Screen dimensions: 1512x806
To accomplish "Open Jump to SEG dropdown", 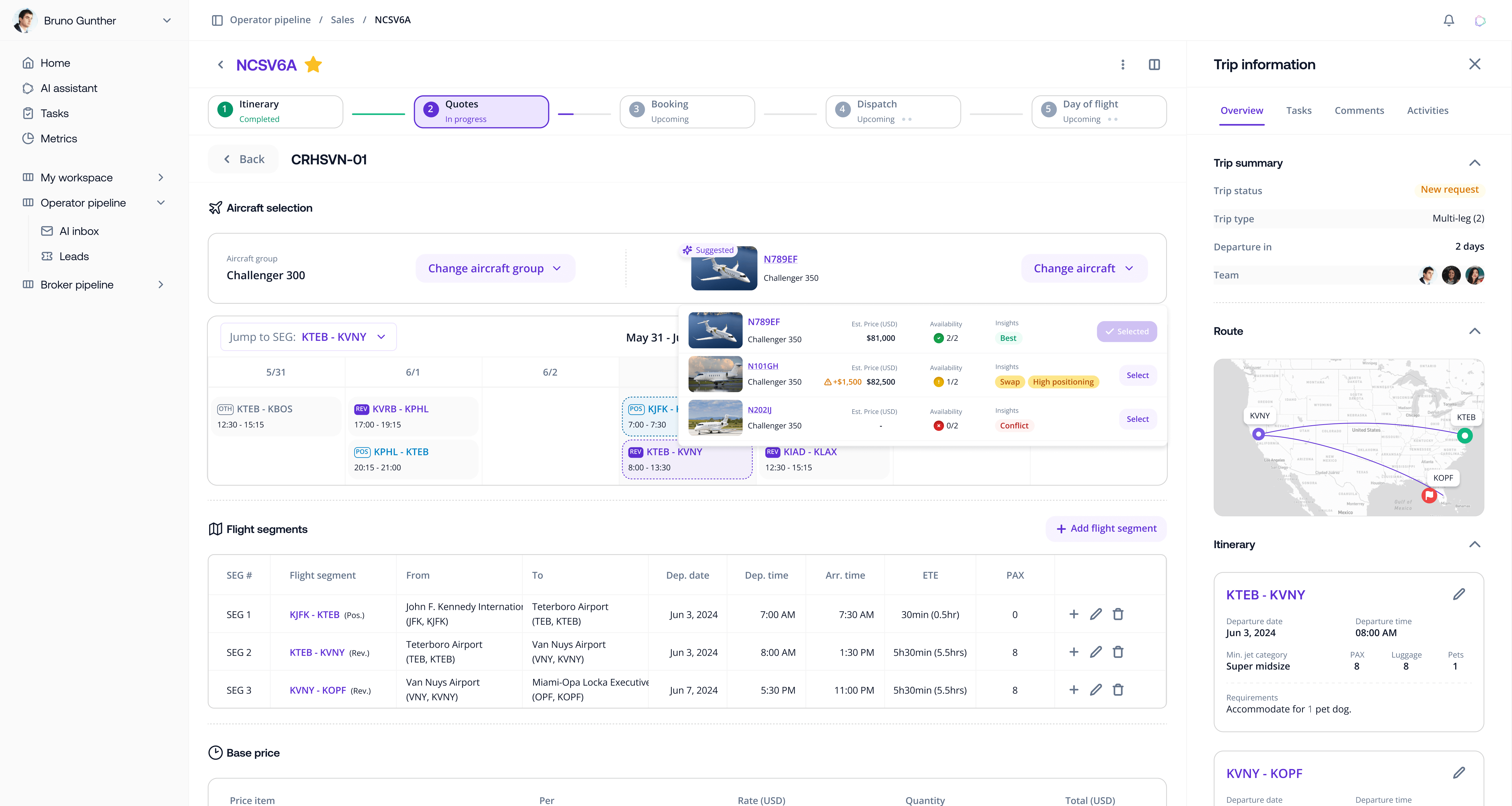I will coord(308,337).
